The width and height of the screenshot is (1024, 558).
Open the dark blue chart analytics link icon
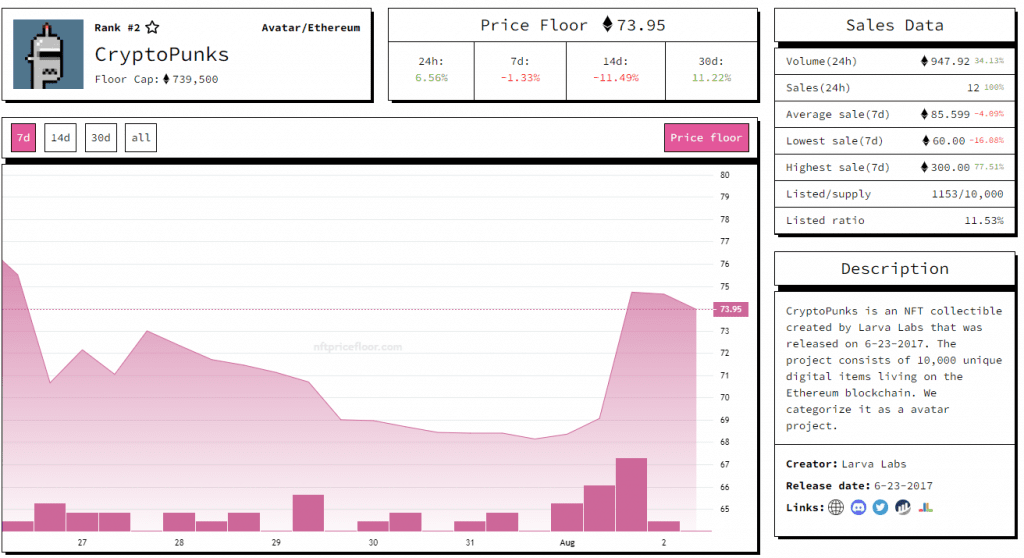(903, 507)
